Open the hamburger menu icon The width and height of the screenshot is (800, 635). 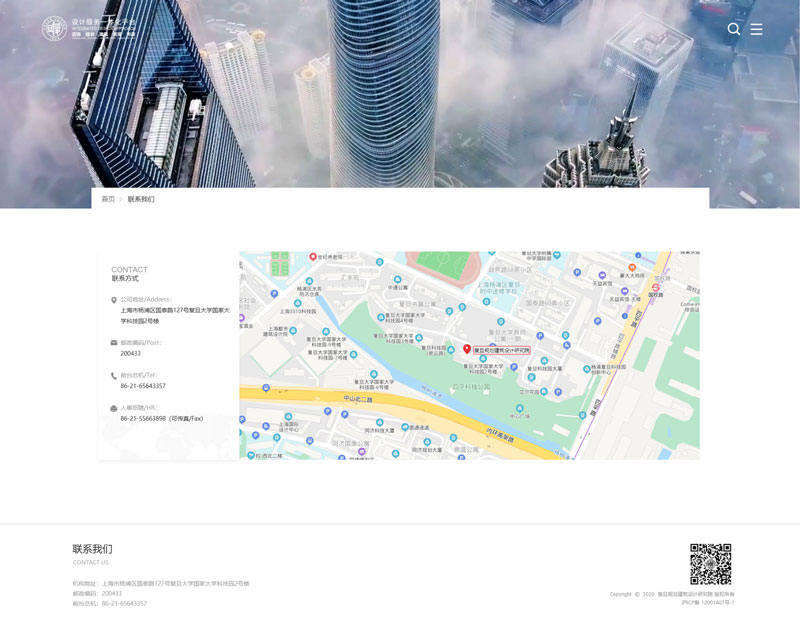tap(756, 29)
